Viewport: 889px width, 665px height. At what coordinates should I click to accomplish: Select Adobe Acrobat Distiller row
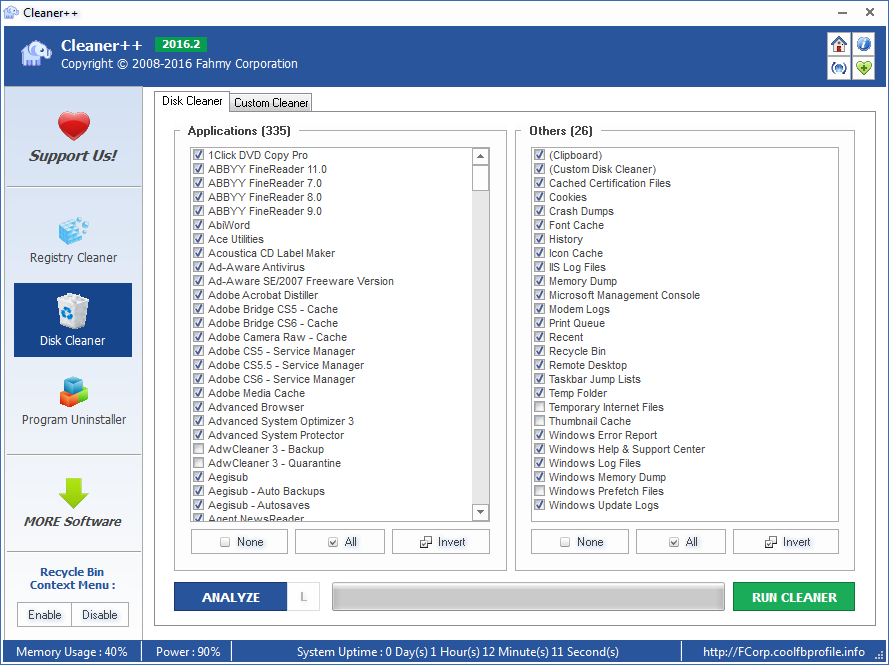pos(263,295)
